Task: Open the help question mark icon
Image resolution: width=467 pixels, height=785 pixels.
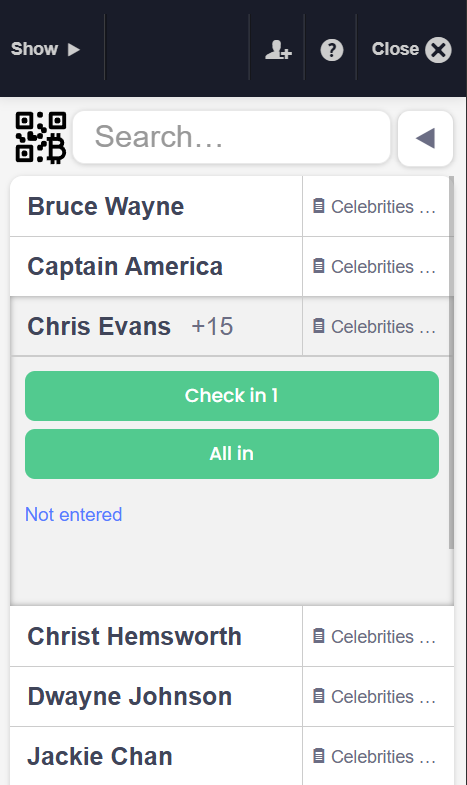Action: tap(331, 50)
